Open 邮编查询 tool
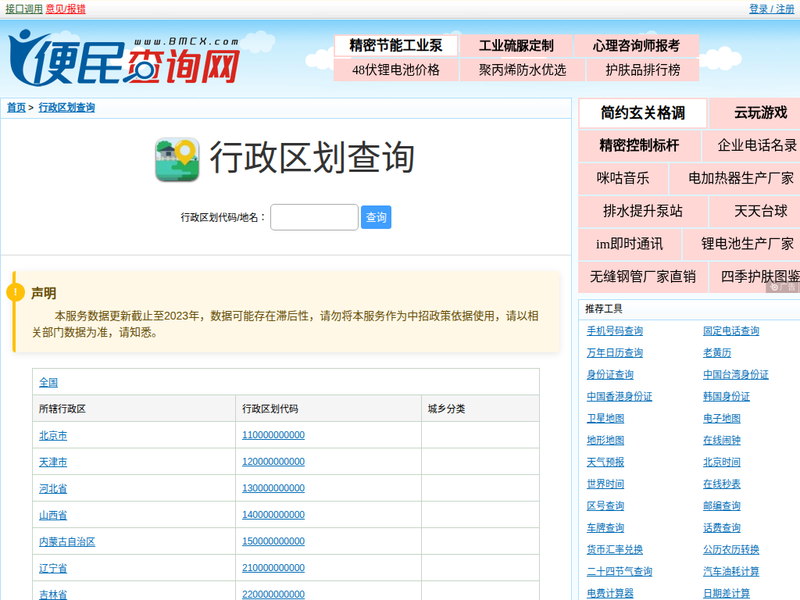800x600 pixels. [x=722, y=506]
